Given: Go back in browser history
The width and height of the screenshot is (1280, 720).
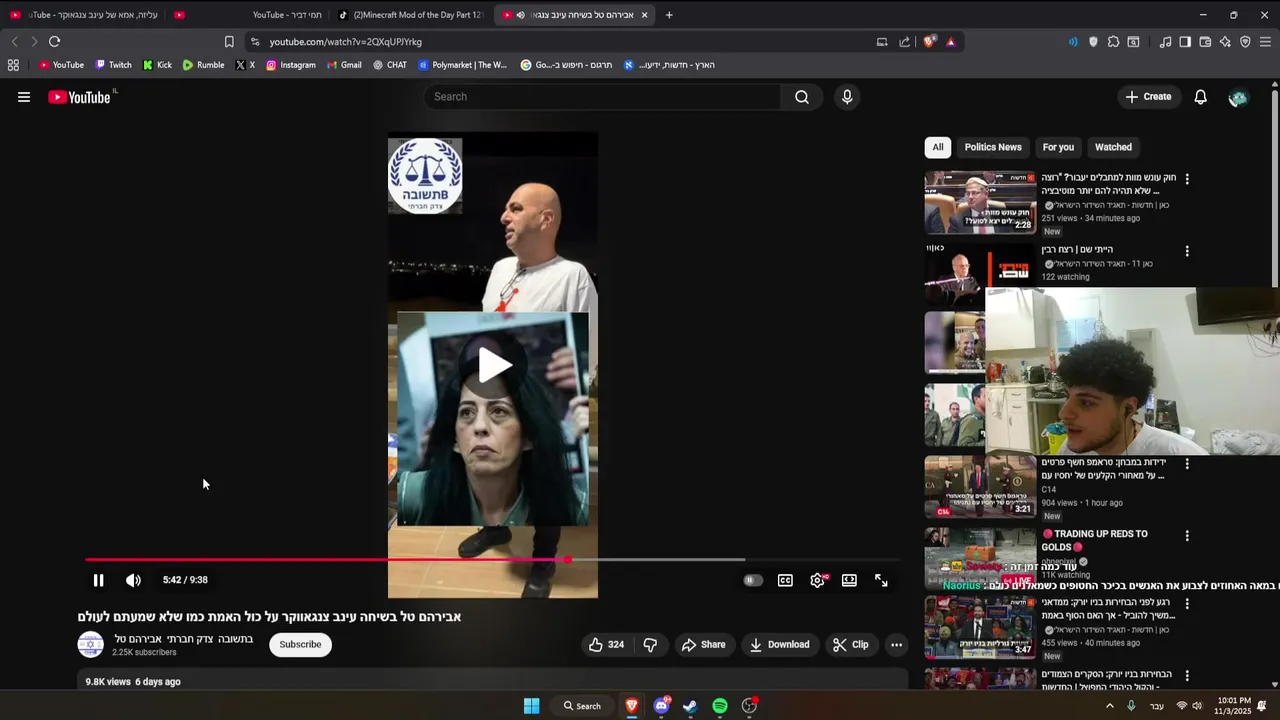Looking at the screenshot, I should (14, 41).
